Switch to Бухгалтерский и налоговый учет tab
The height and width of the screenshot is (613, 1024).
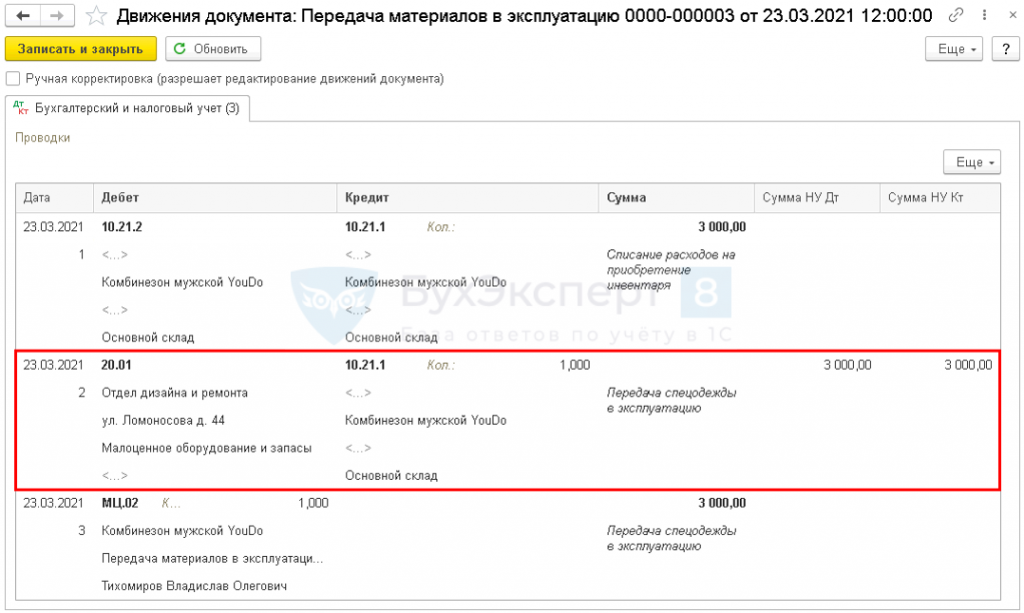coord(127,108)
